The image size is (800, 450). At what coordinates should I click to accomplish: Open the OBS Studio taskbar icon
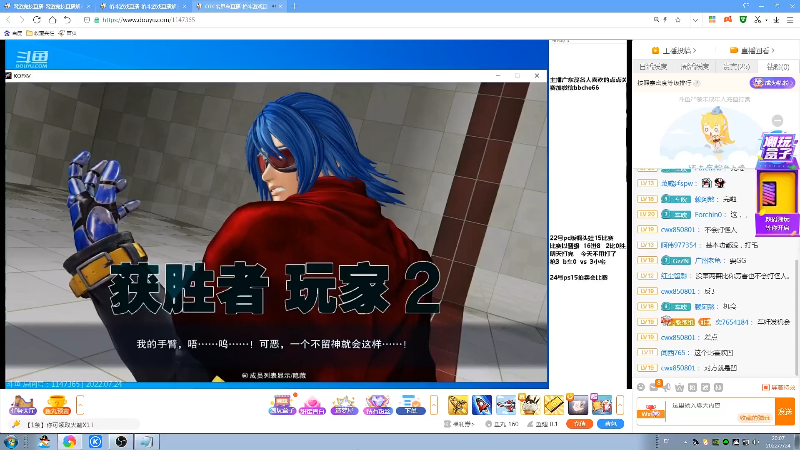[x=121, y=441]
